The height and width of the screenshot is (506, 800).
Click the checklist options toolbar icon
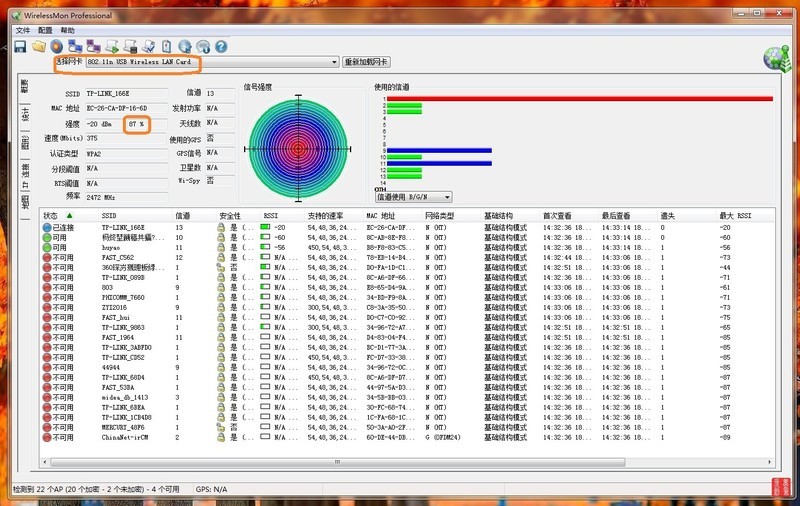[x=148, y=46]
